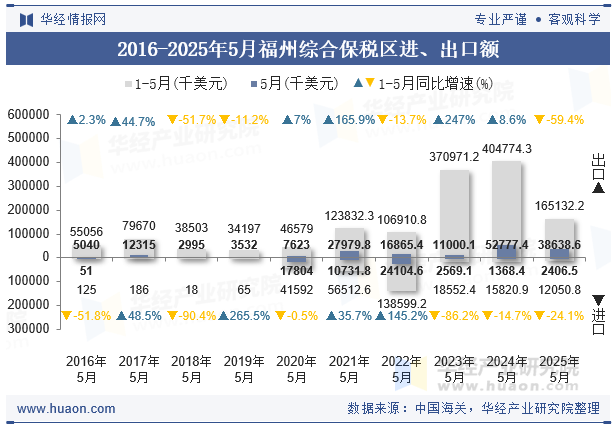Click the down triangle beside -86.2%
Viewport: 615px width, 427px height.
435,315
